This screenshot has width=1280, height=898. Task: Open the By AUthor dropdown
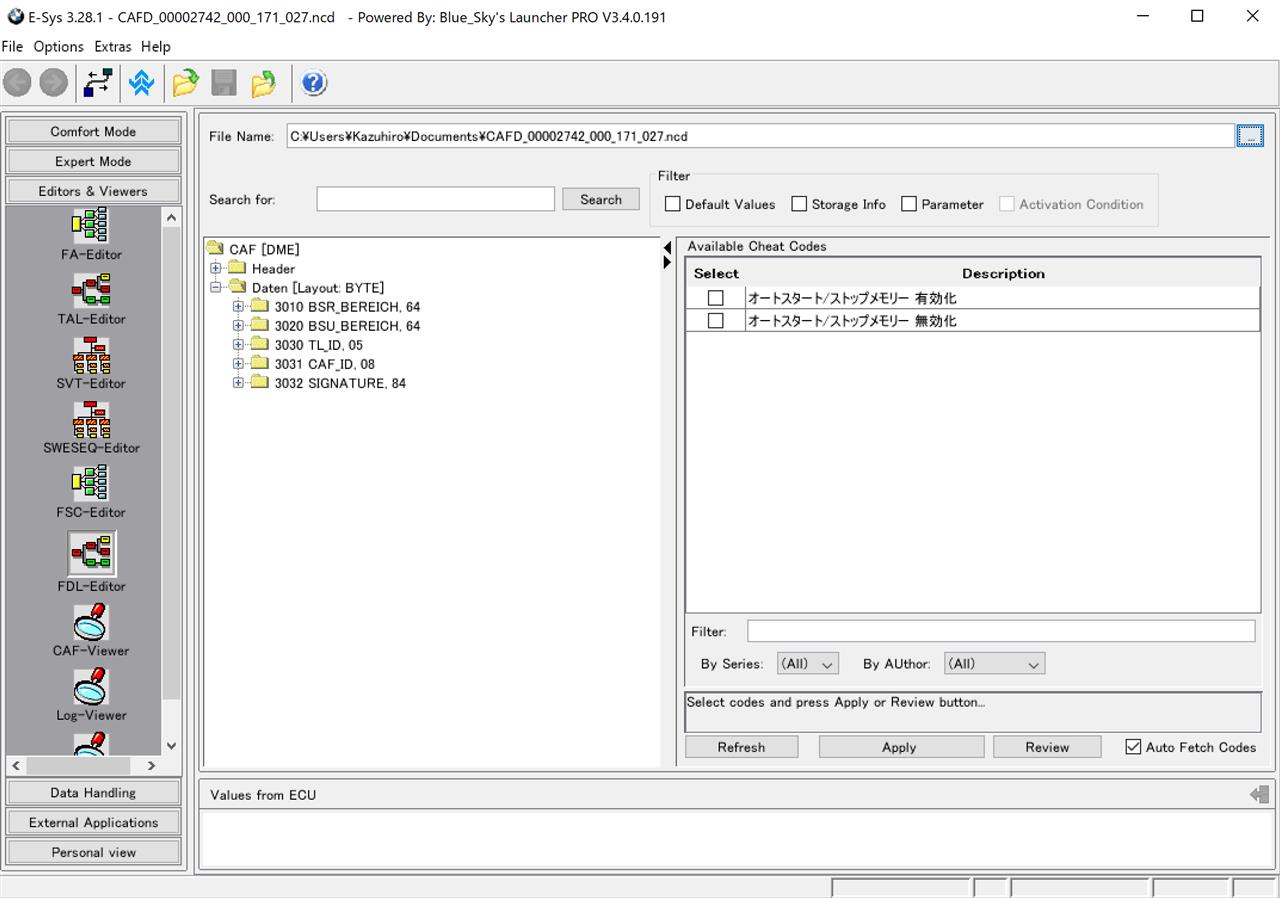(x=994, y=664)
